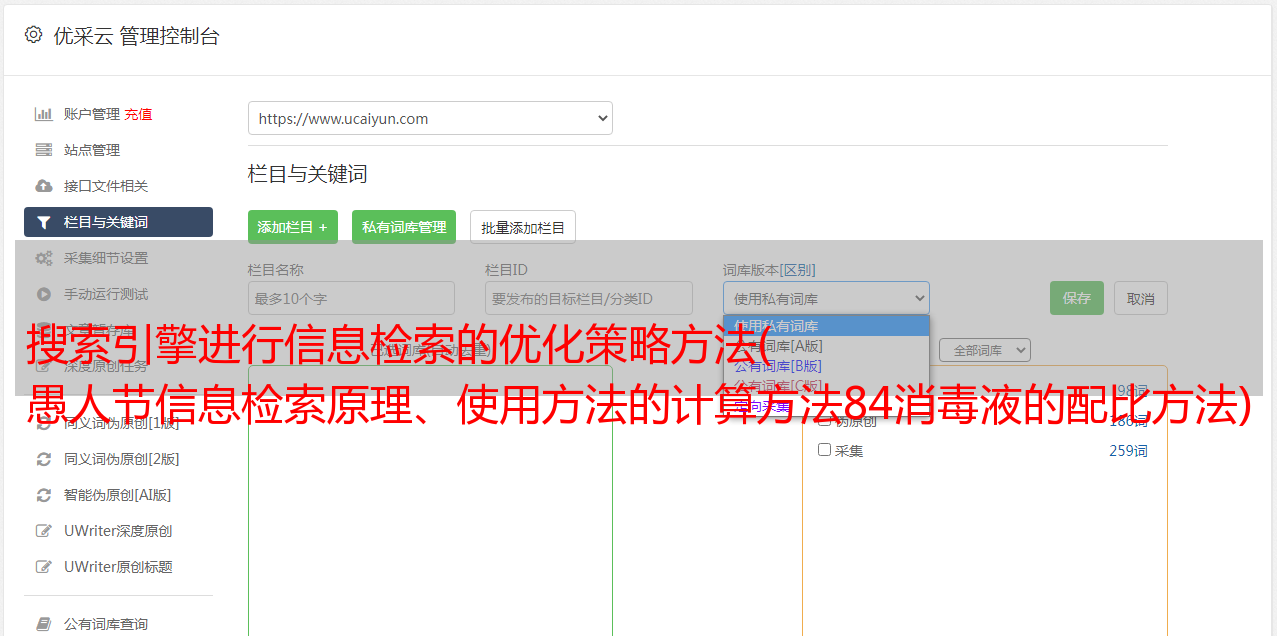Click the 259词 count link
The image size is (1277, 636).
(1128, 451)
